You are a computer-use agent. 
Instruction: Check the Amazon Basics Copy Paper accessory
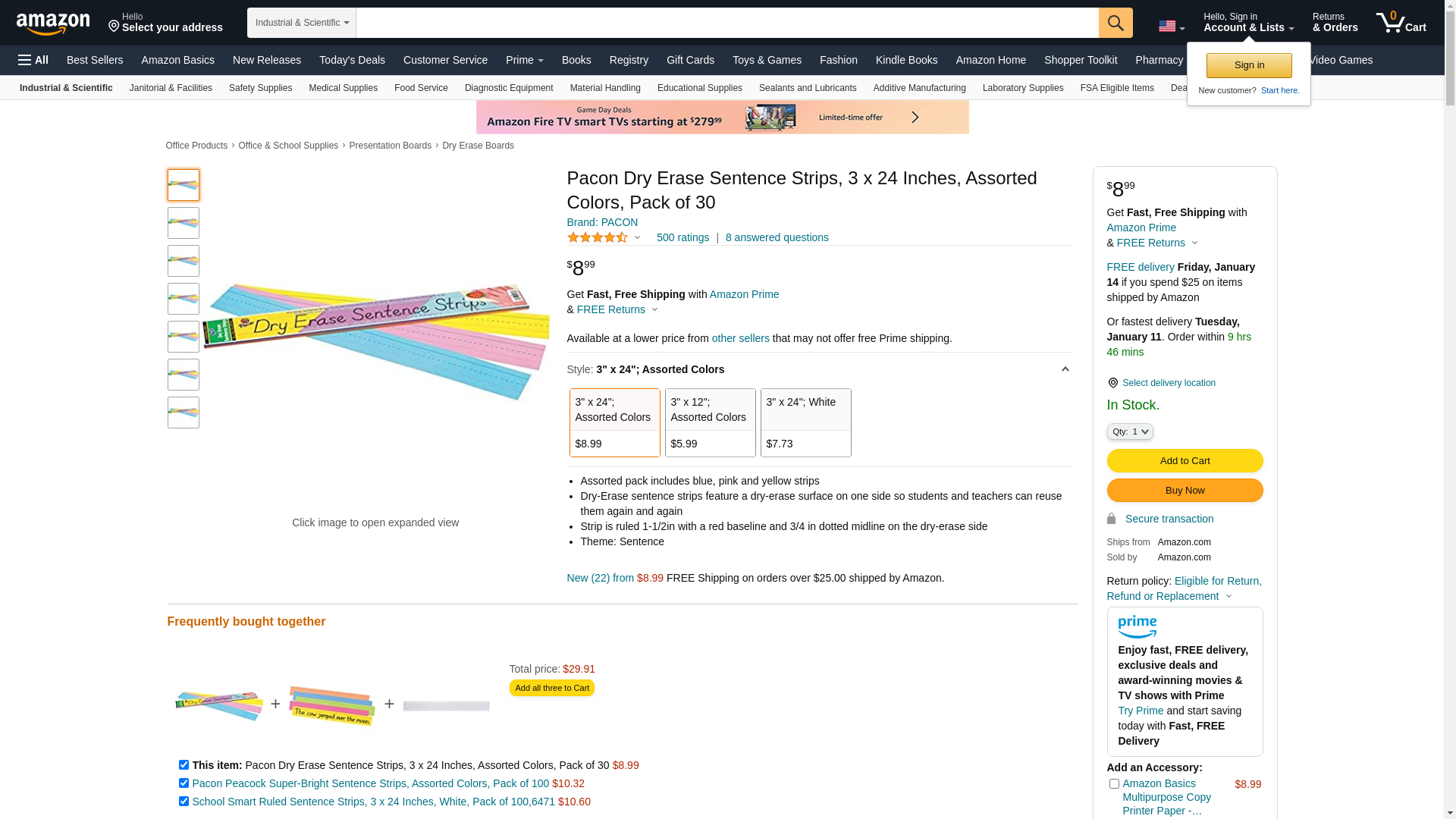tap(1114, 784)
